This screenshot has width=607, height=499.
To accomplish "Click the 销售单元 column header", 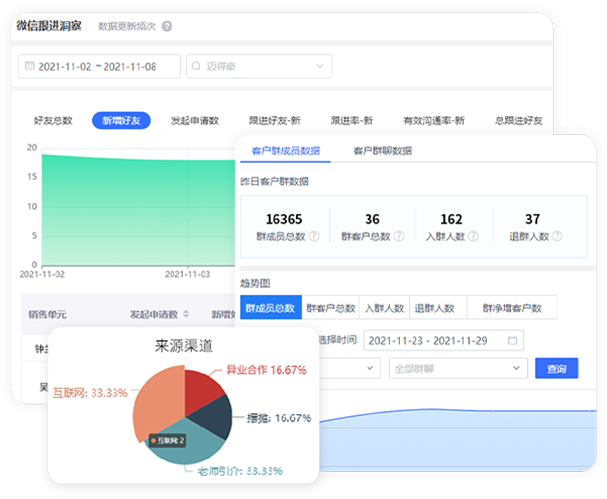I will point(47,314).
